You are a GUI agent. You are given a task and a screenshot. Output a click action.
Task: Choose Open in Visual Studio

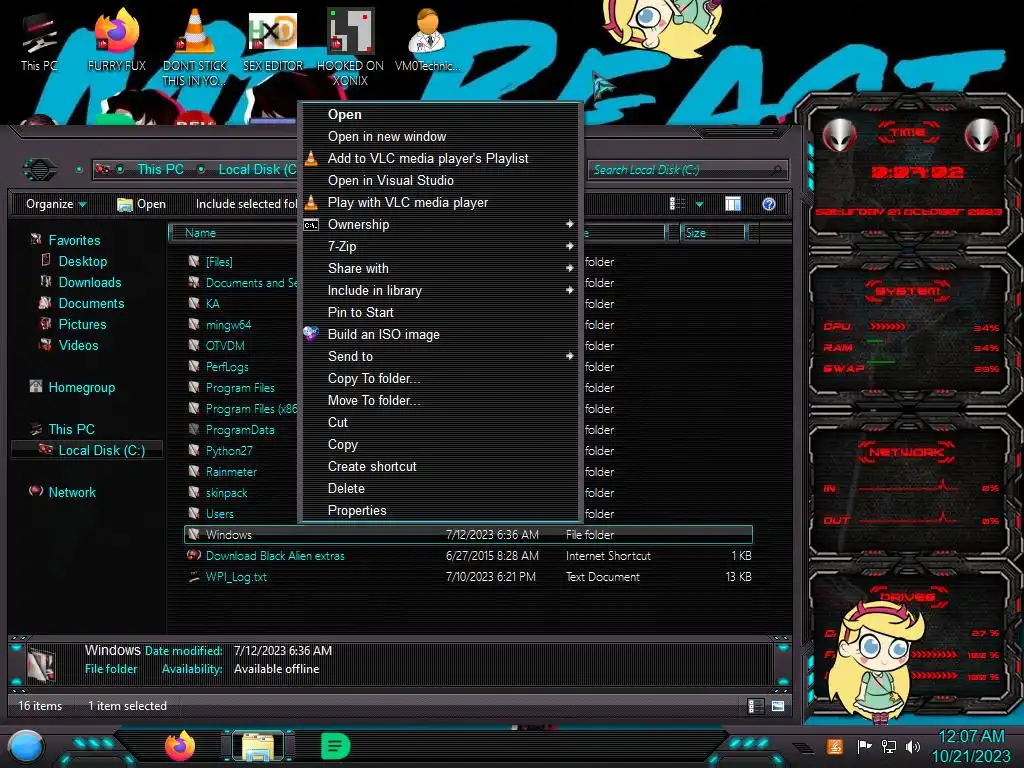440,180
